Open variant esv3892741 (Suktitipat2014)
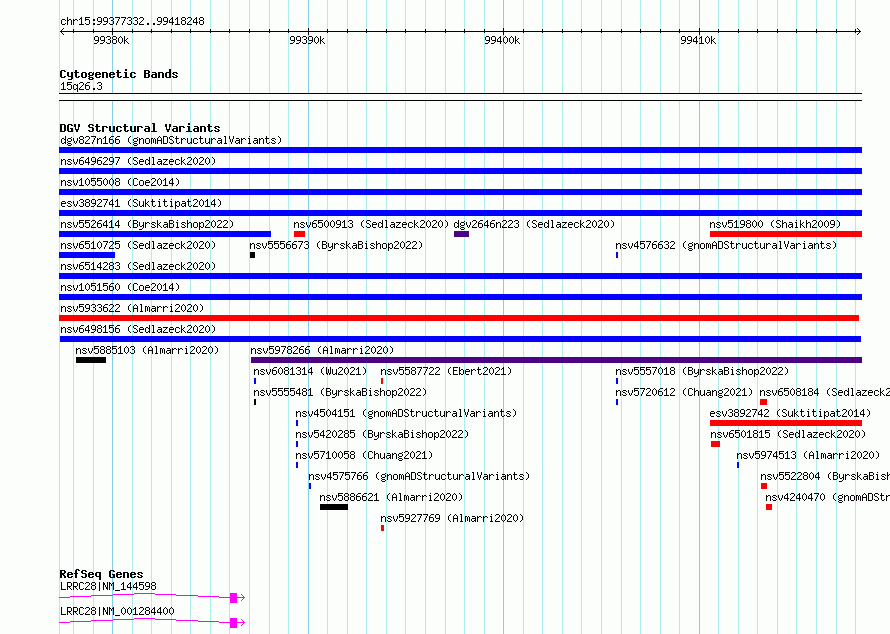This screenshot has width=890, height=634. (x=141, y=203)
